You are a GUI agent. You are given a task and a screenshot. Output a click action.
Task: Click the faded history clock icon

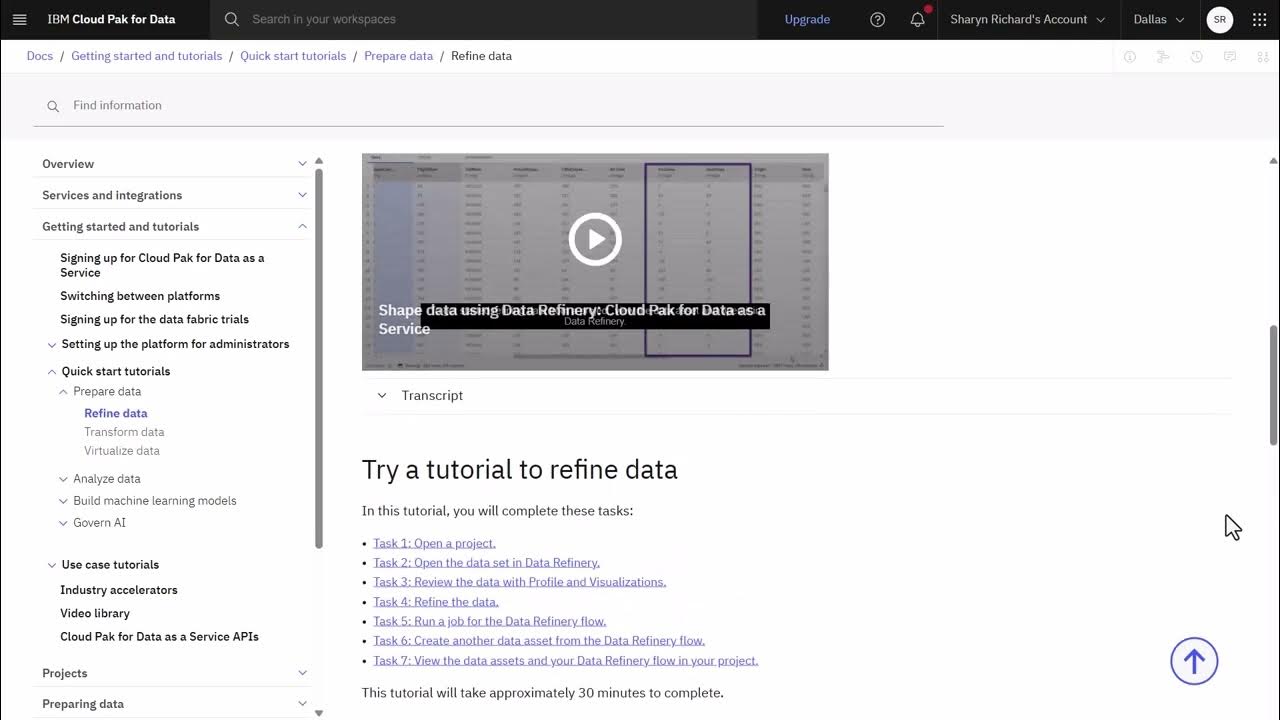1196,57
